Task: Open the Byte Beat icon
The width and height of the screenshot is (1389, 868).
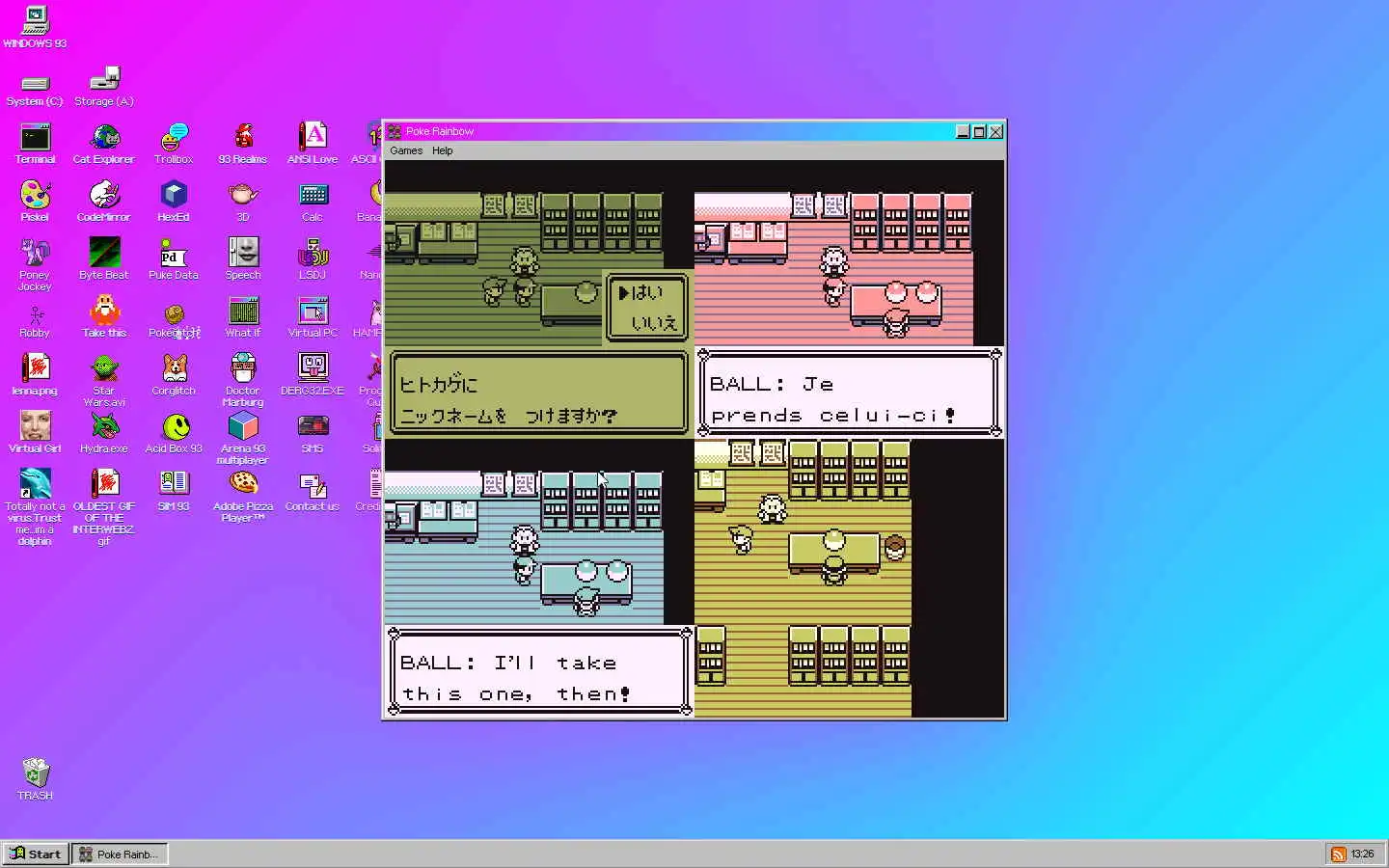Action: [x=104, y=259]
